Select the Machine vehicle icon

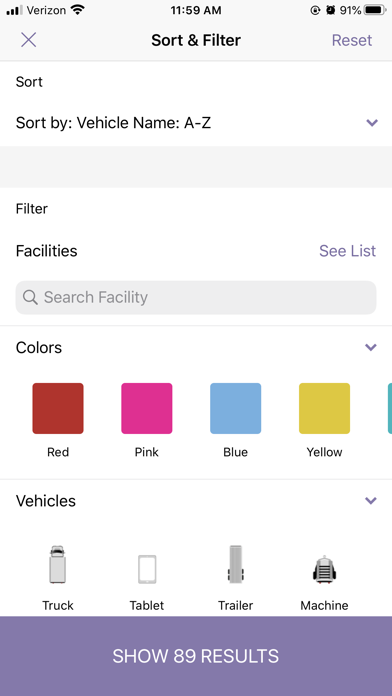tap(324, 569)
